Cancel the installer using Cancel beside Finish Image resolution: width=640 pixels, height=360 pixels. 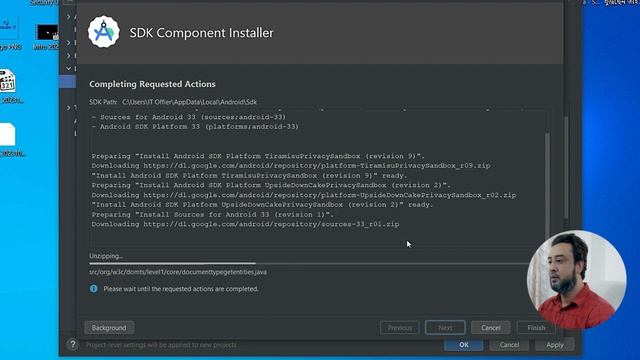coord(491,328)
